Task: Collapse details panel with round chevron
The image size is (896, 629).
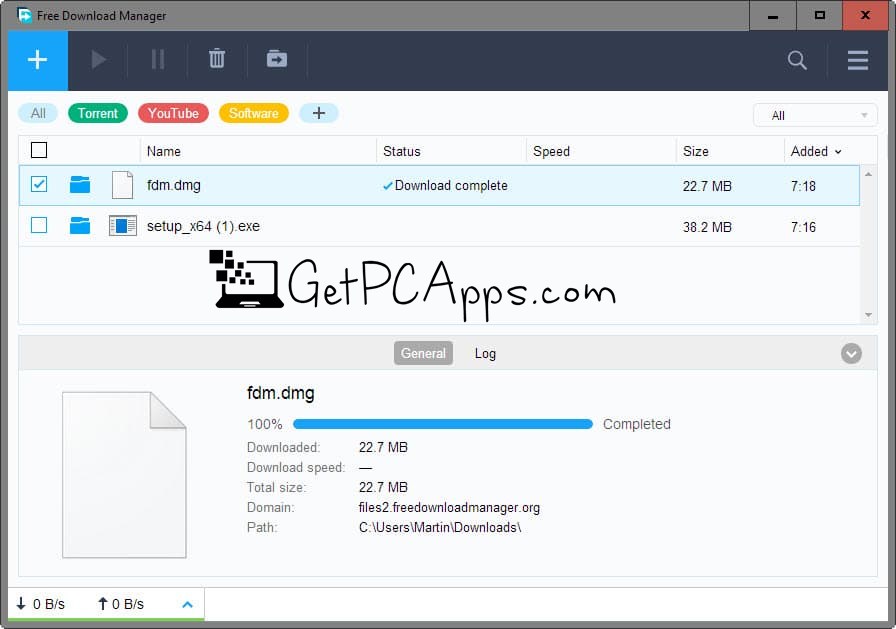Action: 851,354
